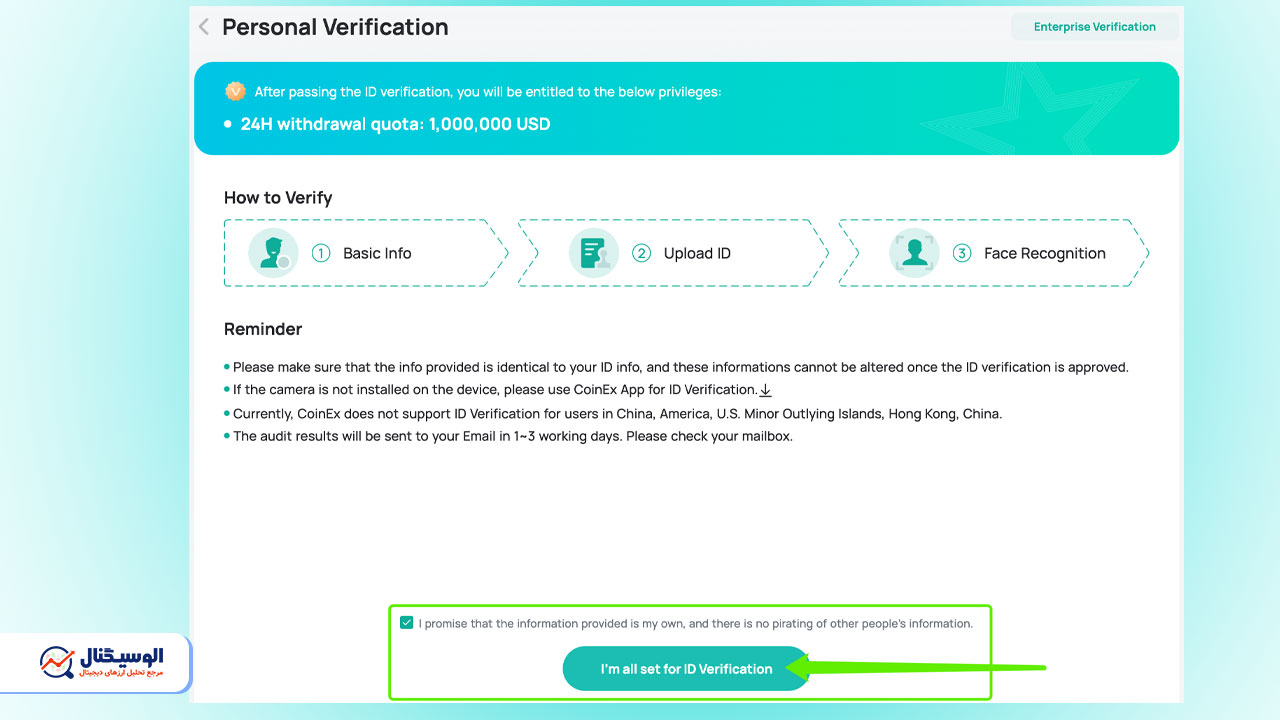Click the 'I promise that the information' statement
This screenshot has height=720, width=1280.
tap(695, 623)
